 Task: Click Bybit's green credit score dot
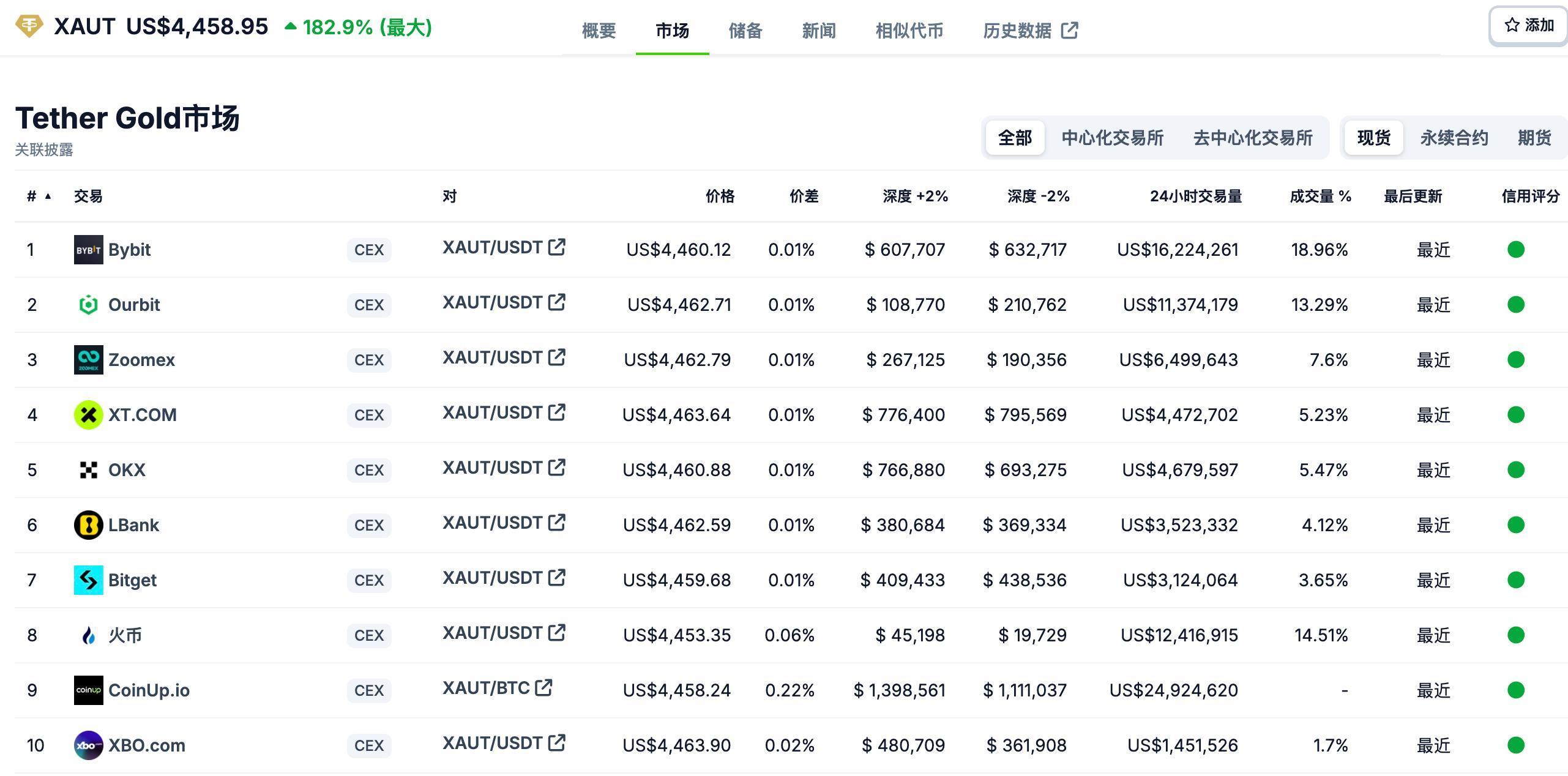point(1516,249)
